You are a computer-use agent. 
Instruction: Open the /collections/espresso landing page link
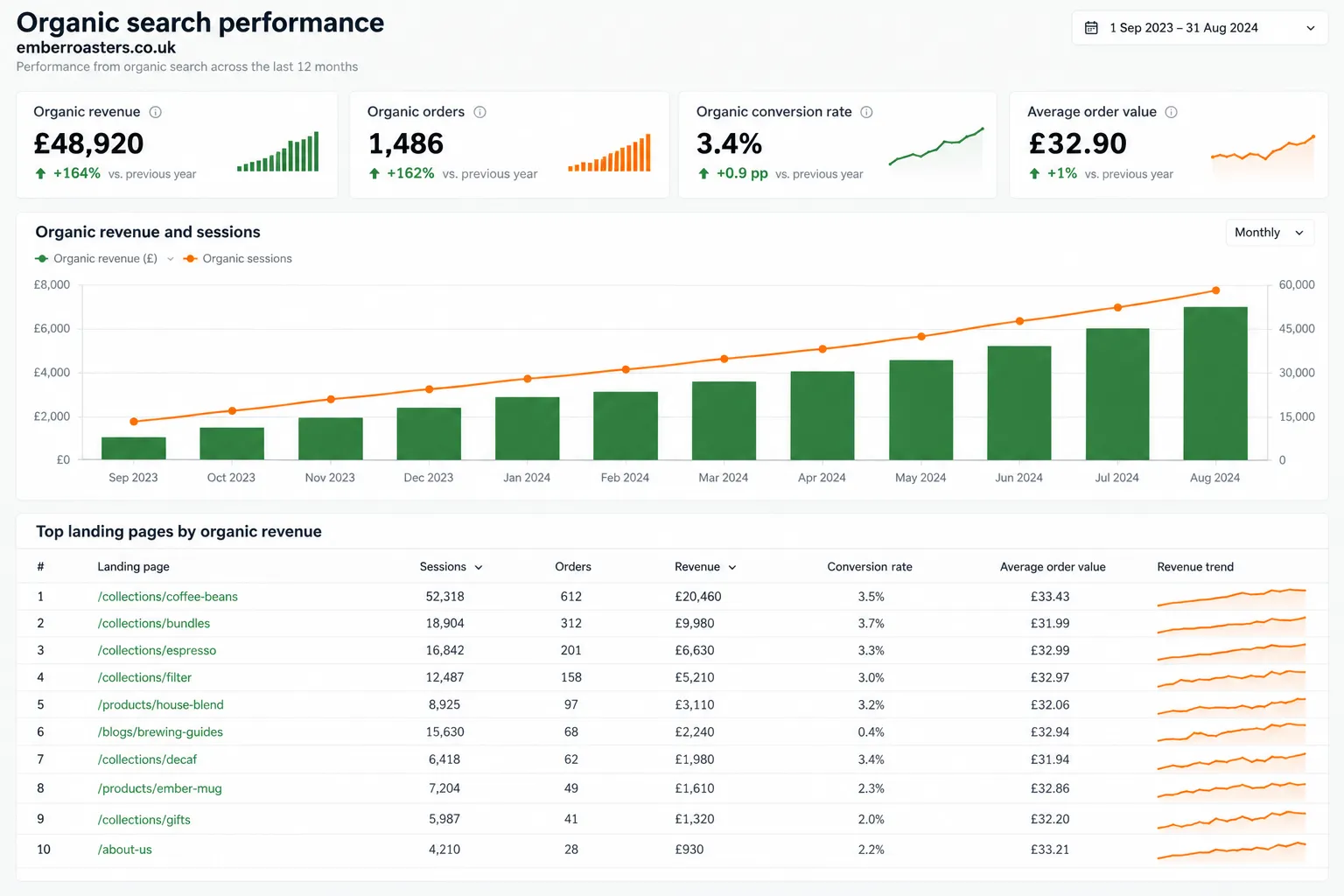(x=157, y=651)
